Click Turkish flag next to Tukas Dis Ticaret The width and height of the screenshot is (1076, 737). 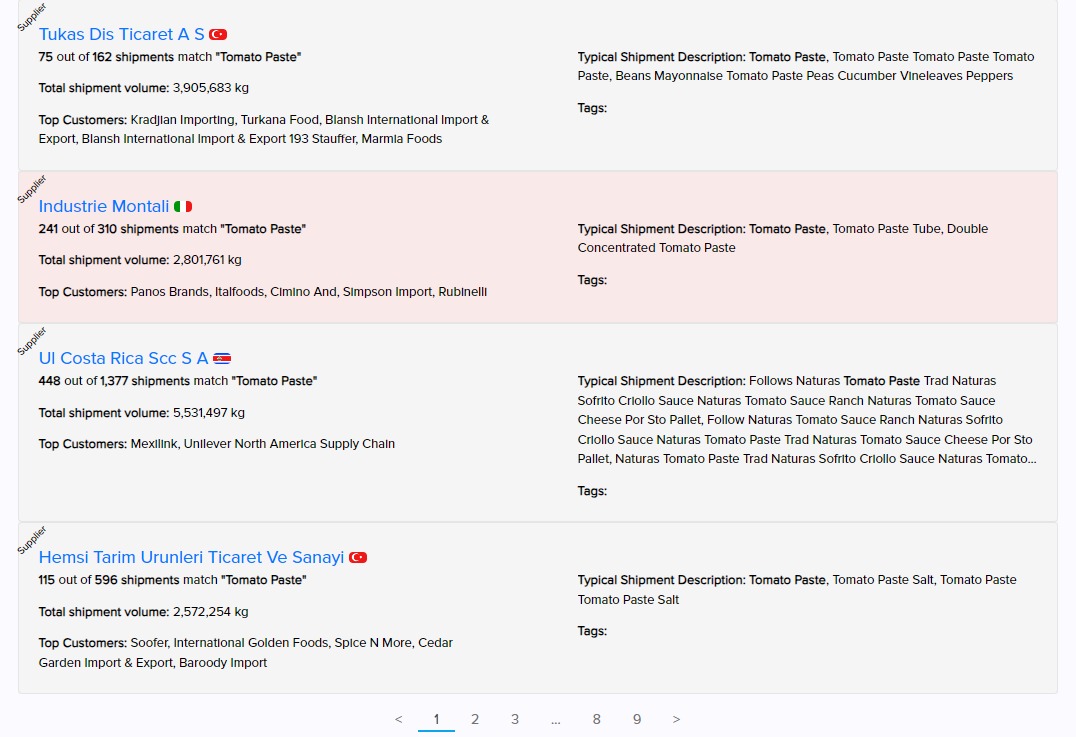[218, 35]
